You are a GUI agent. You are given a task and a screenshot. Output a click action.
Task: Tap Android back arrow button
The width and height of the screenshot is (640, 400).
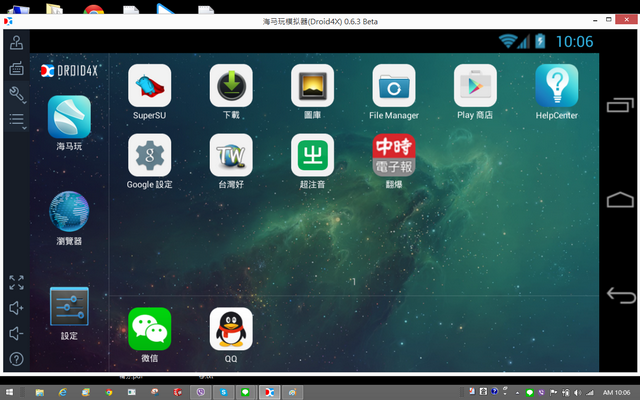coord(621,295)
